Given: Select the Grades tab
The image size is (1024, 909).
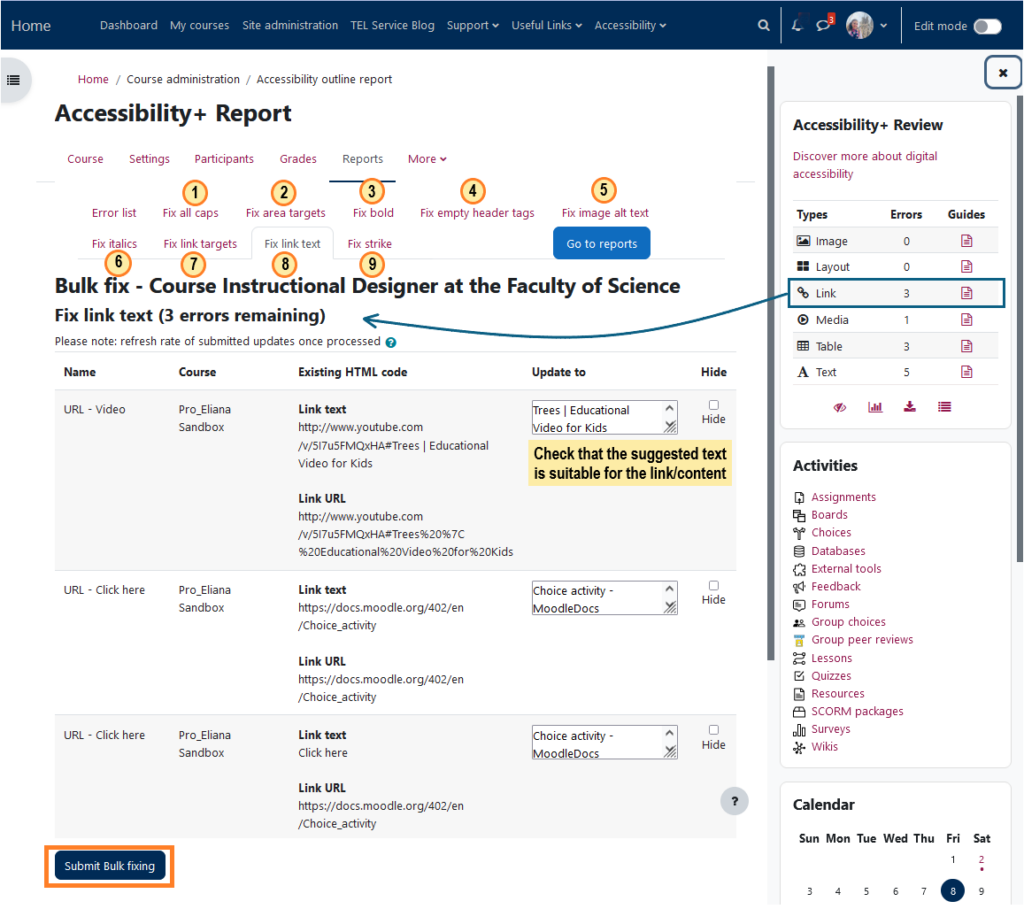Looking at the screenshot, I should pyautogui.click(x=298, y=159).
